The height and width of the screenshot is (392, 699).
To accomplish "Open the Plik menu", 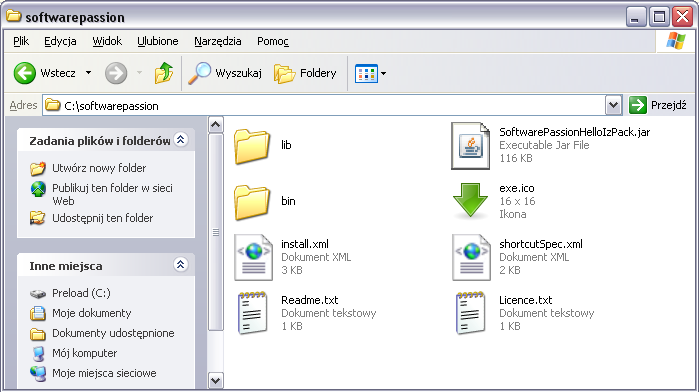I will pyautogui.click(x=21, y=41).
